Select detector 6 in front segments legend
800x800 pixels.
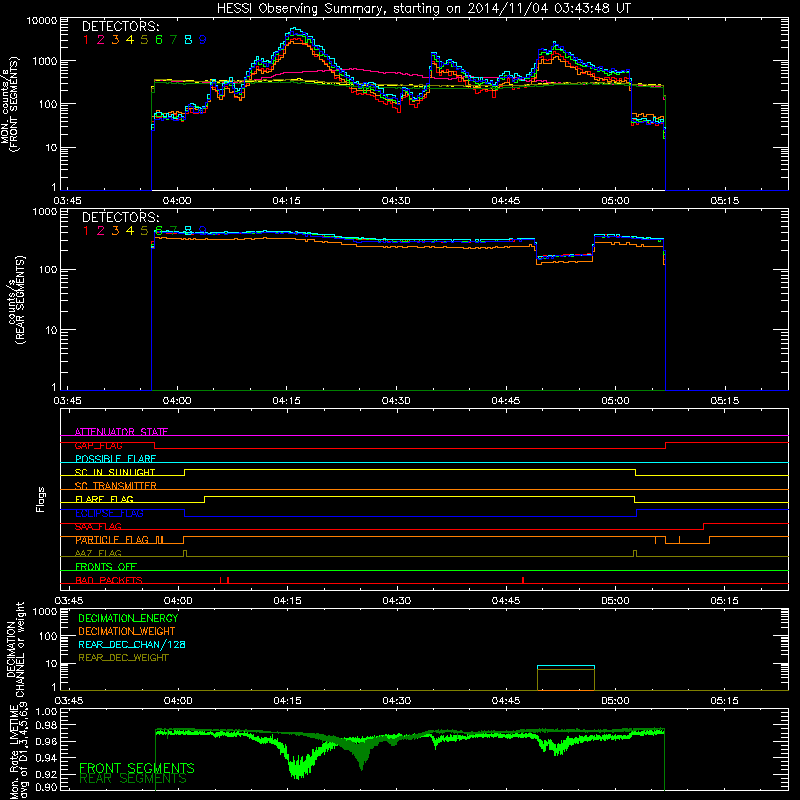pos(159,40)
